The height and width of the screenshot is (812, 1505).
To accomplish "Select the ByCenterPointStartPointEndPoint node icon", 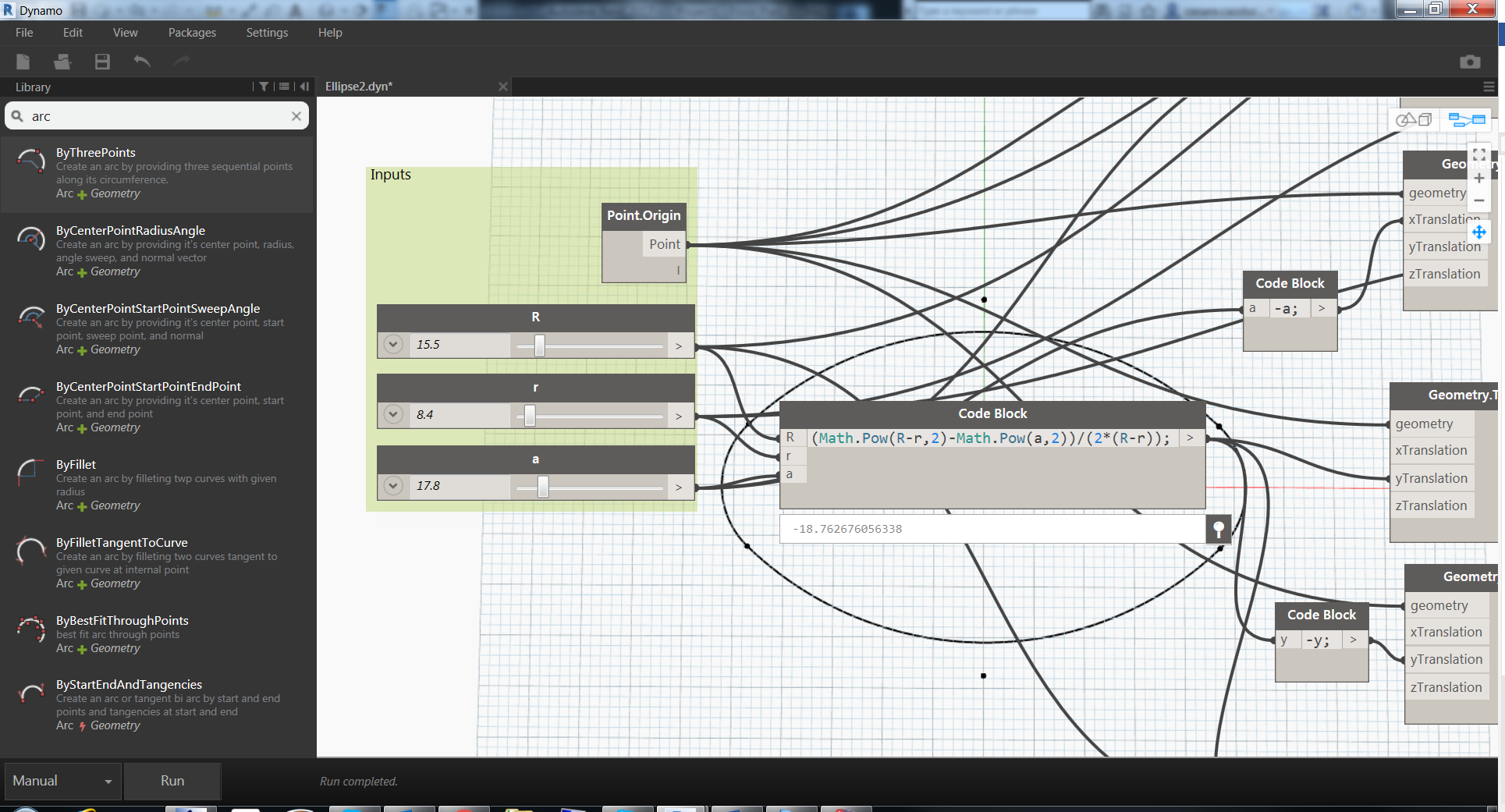I will (x=31, y=395).
